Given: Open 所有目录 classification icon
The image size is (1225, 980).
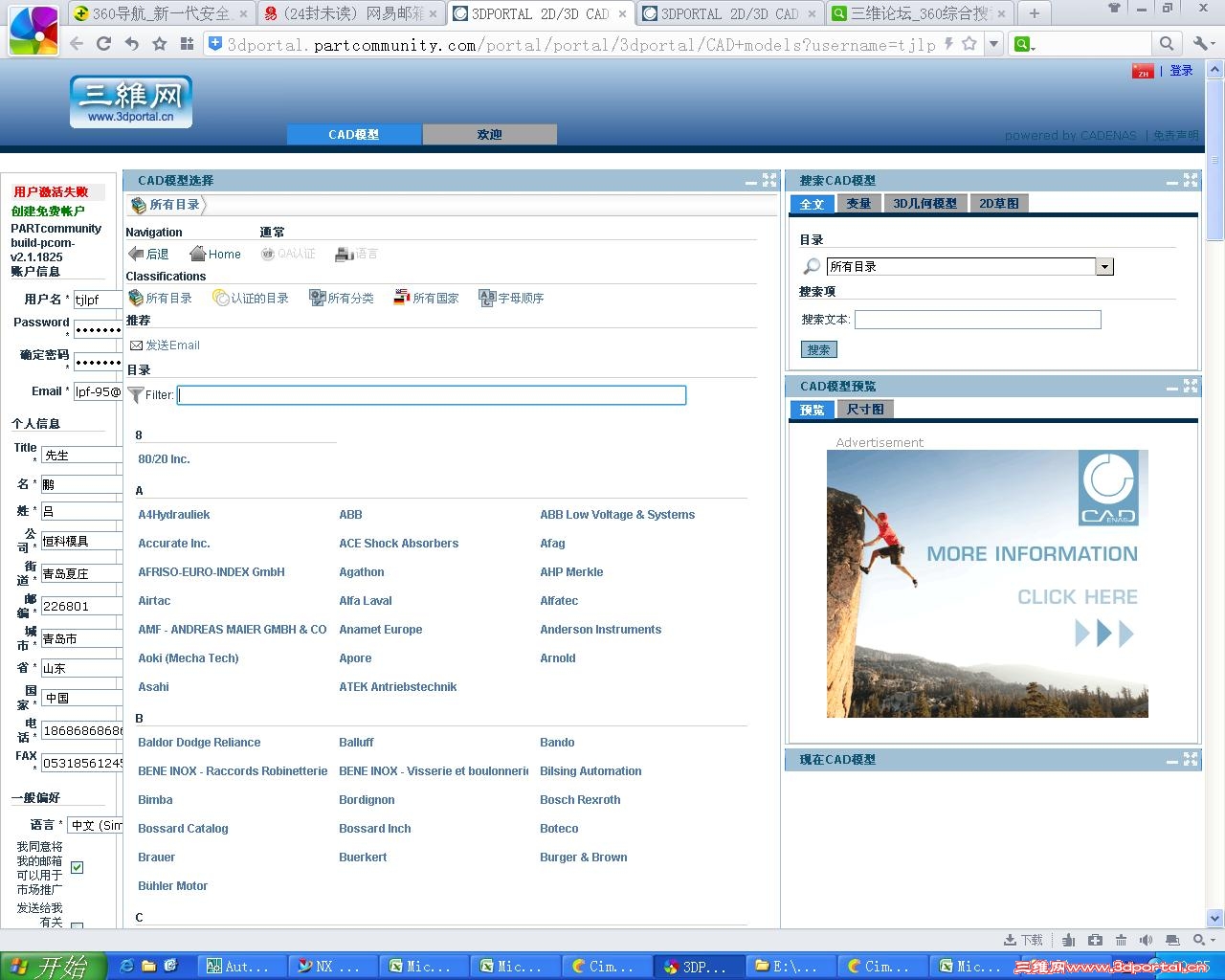Looking at the screenshot, I should pos(136,298).
